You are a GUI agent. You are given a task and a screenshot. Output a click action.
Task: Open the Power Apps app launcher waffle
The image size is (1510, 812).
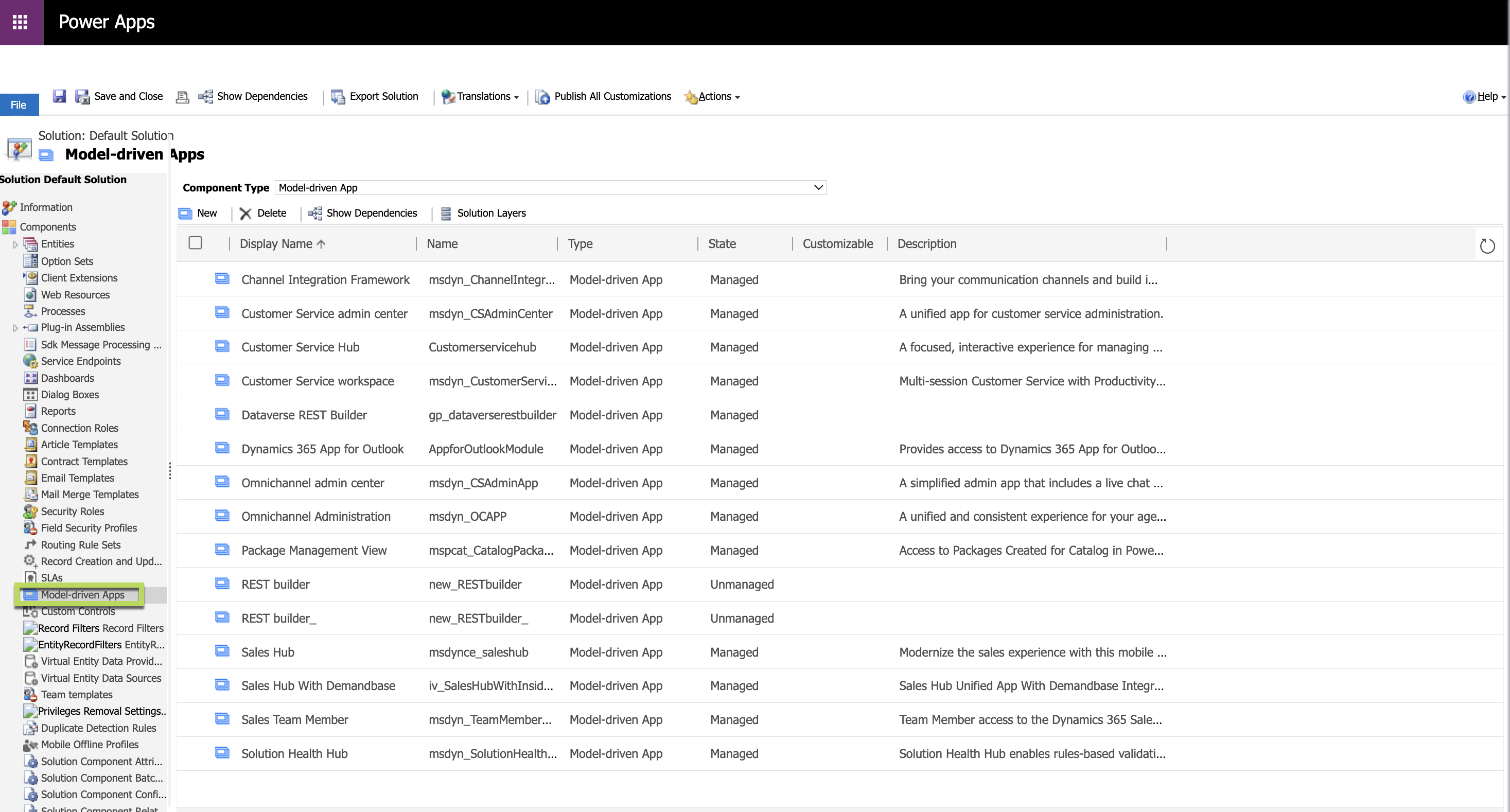[x=21, y=22]
